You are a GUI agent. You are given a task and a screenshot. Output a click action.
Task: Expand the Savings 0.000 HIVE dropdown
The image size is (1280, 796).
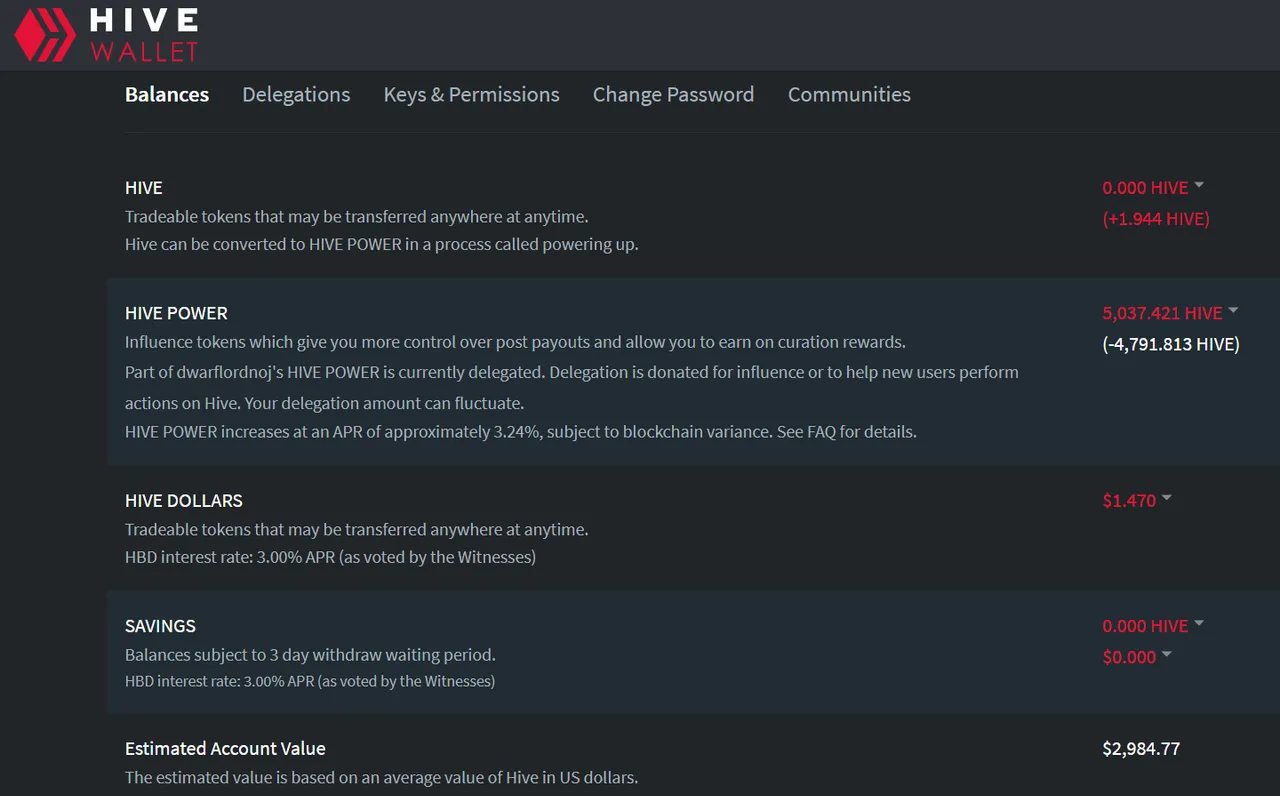[x=1153, y=626]
